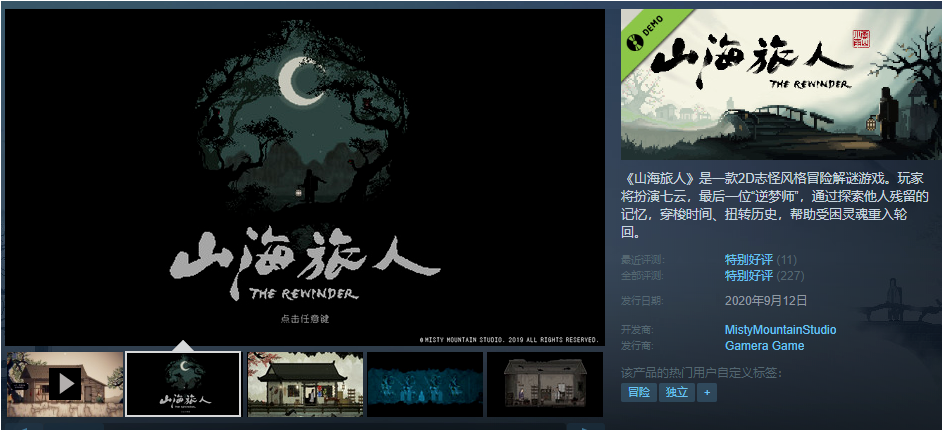Click the 最近评测 label
The image size is (942, 430).
(642, 260)
